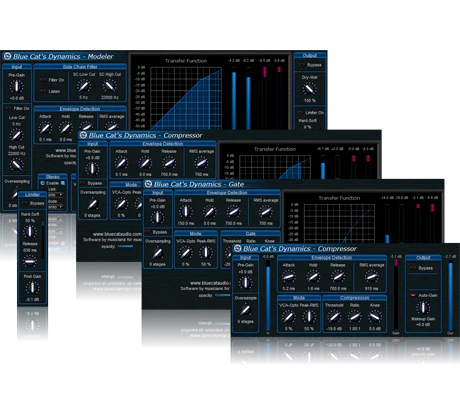
Task: Click the Release knob in the Gate window
Action: (x=233, y=212)
